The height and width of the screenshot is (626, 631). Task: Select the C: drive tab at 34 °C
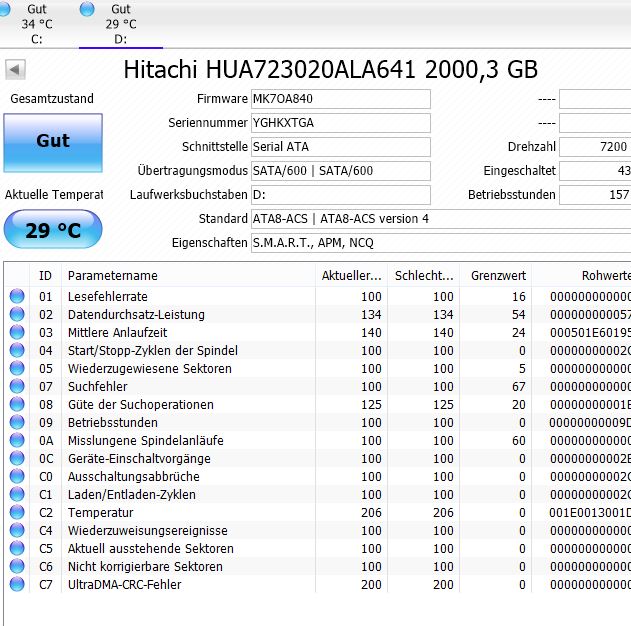(x=36, y=24)
